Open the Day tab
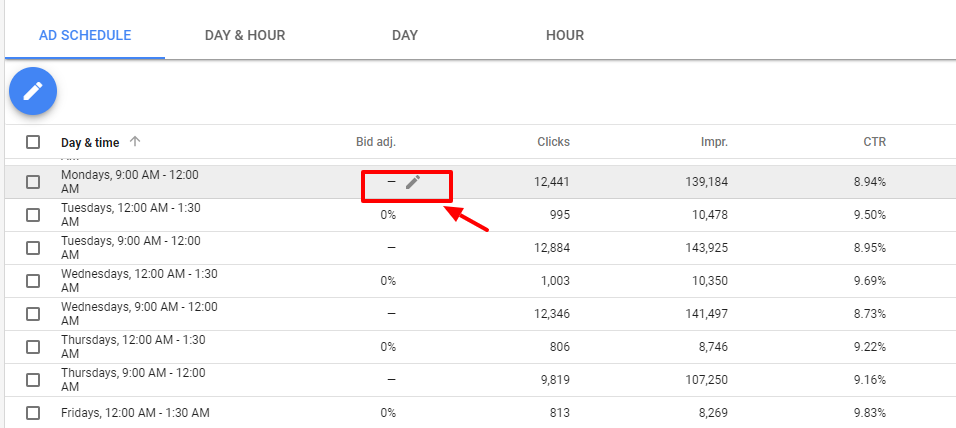This screenshot has height=428, width=956. (405, 35)
